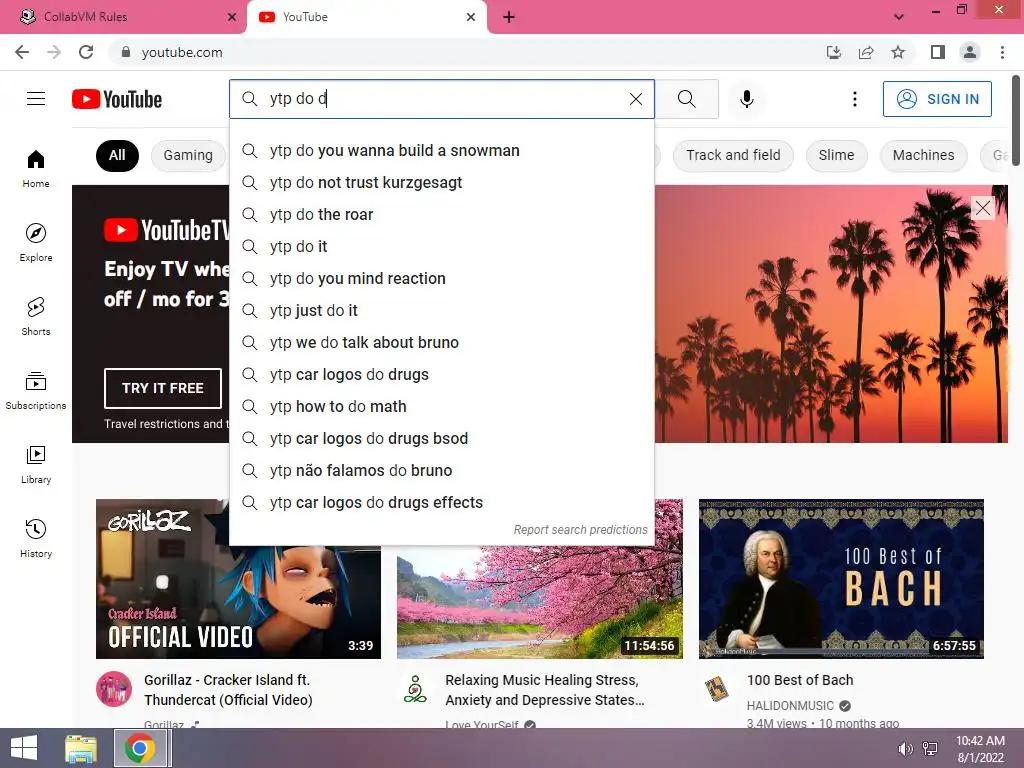Click the magnifier search submit button

coord(686,99)
